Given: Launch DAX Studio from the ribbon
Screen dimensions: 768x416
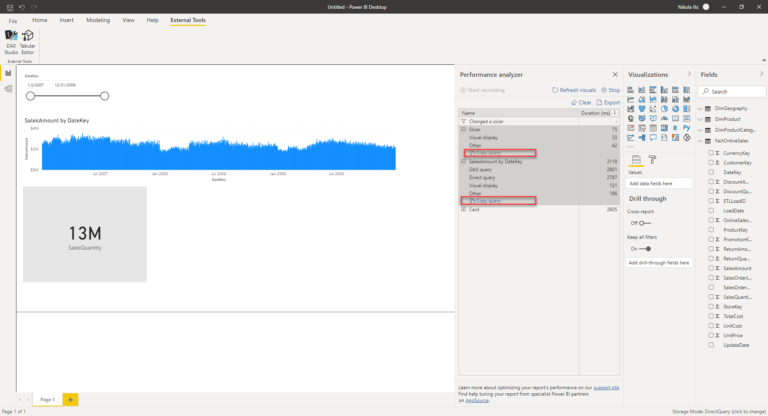Looking at the screenshot, I should coord(11,40).
